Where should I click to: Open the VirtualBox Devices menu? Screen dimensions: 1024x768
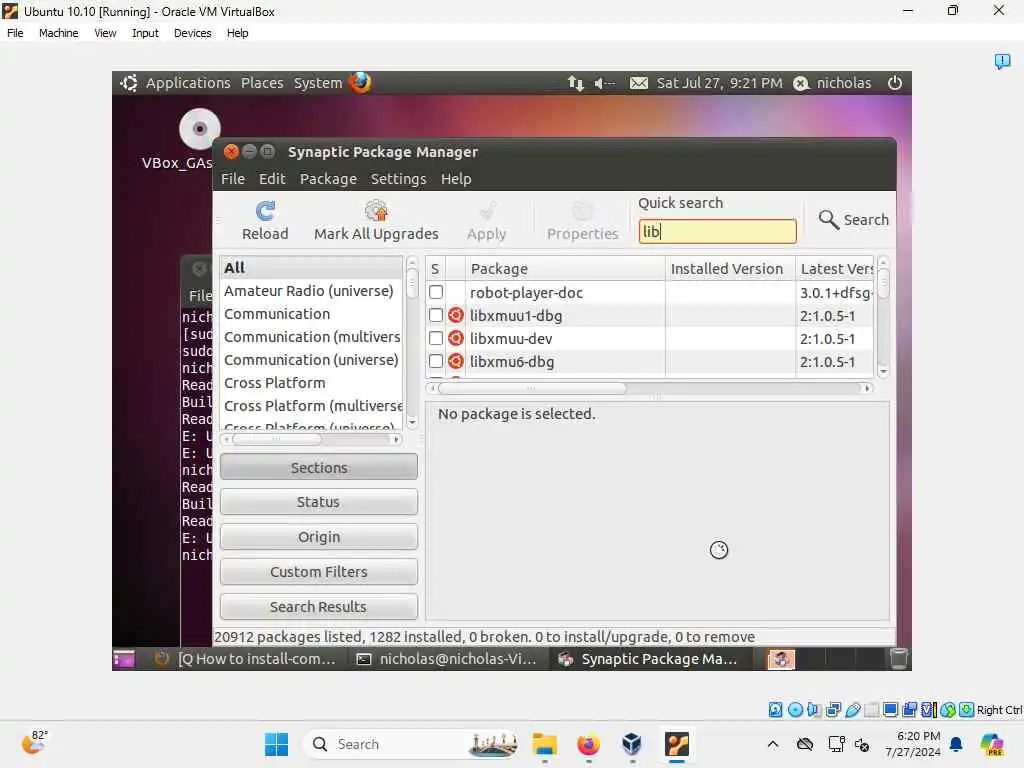[193, 33]
